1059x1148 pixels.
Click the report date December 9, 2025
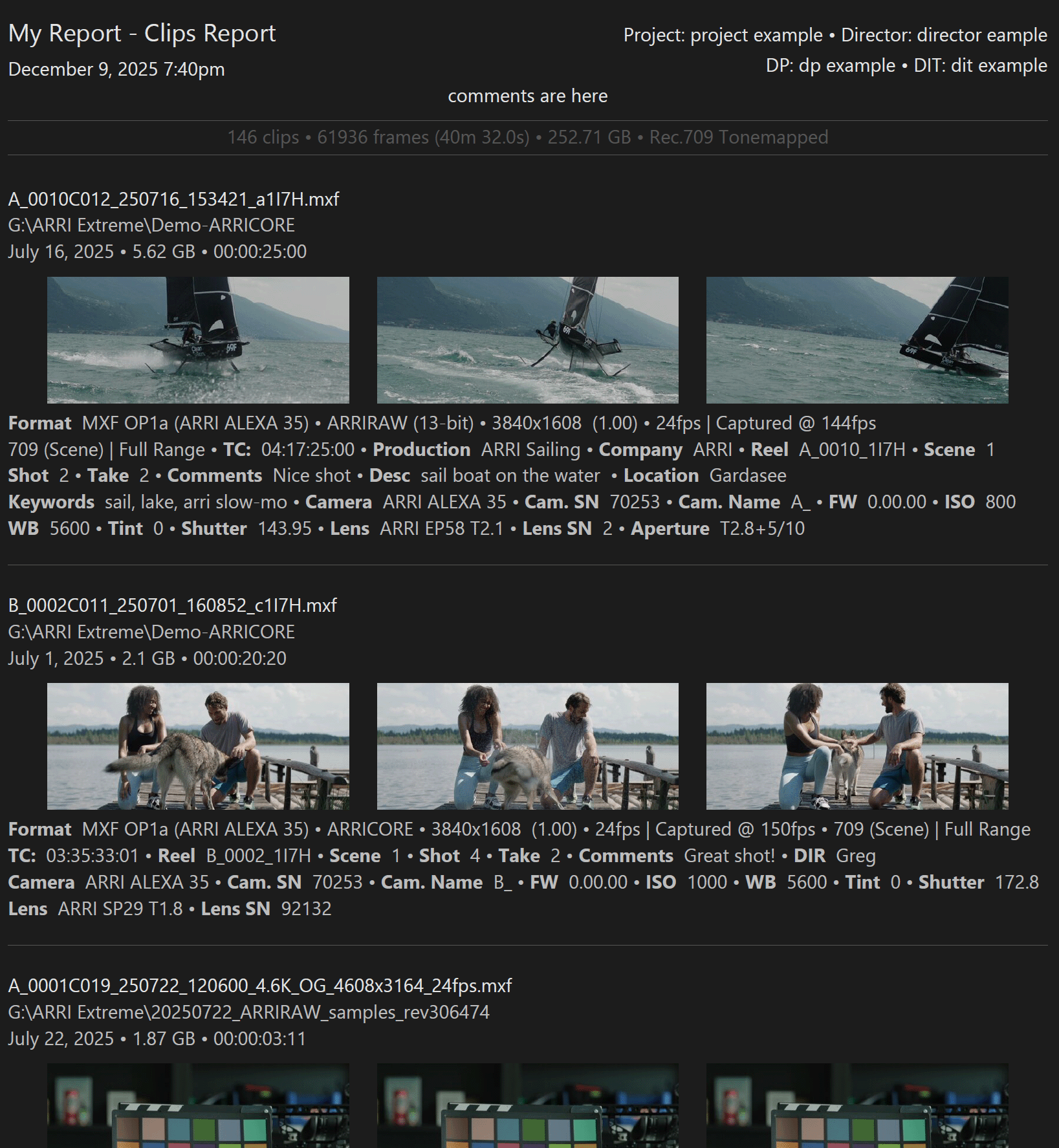(x=116, y=69)
